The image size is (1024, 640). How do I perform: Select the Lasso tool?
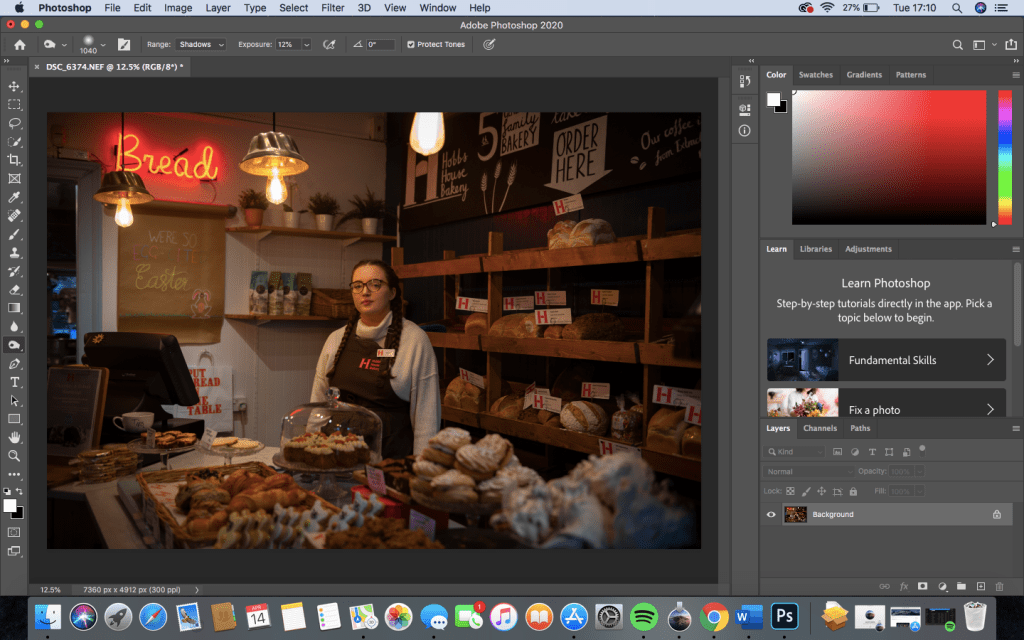point(14,123)
